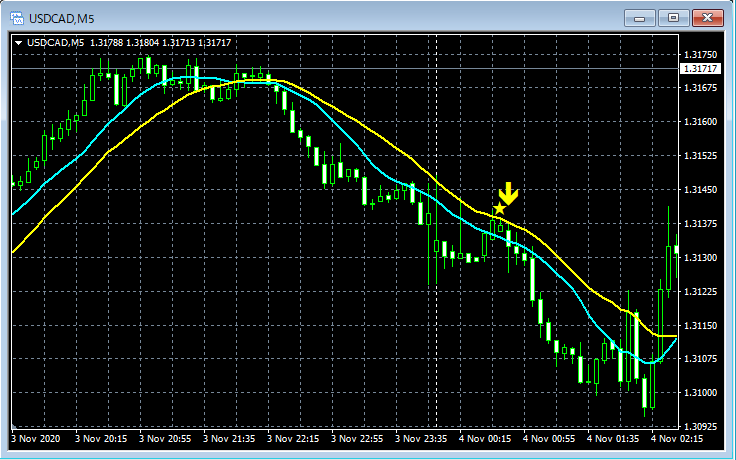
Task: Click the 3 Nov 2020 date label
Action: coord(35,438)
